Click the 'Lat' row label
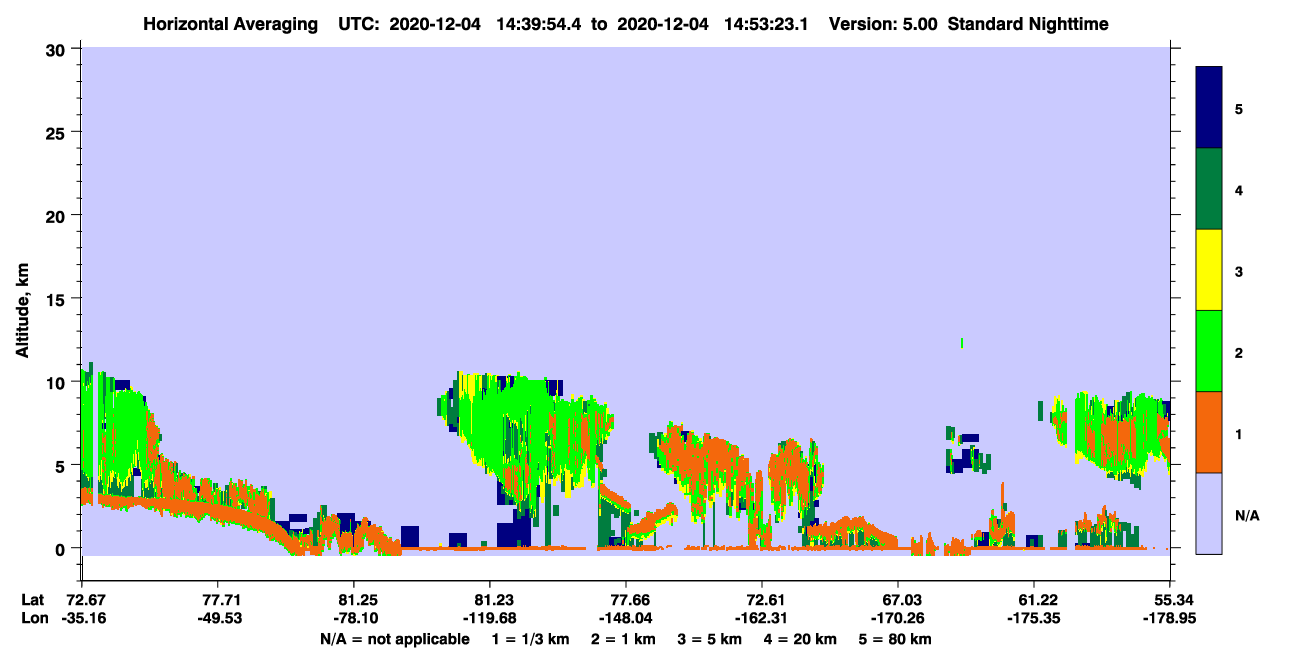The width and height of the screenshot is (1300, 667). click(x=32, y=600)
